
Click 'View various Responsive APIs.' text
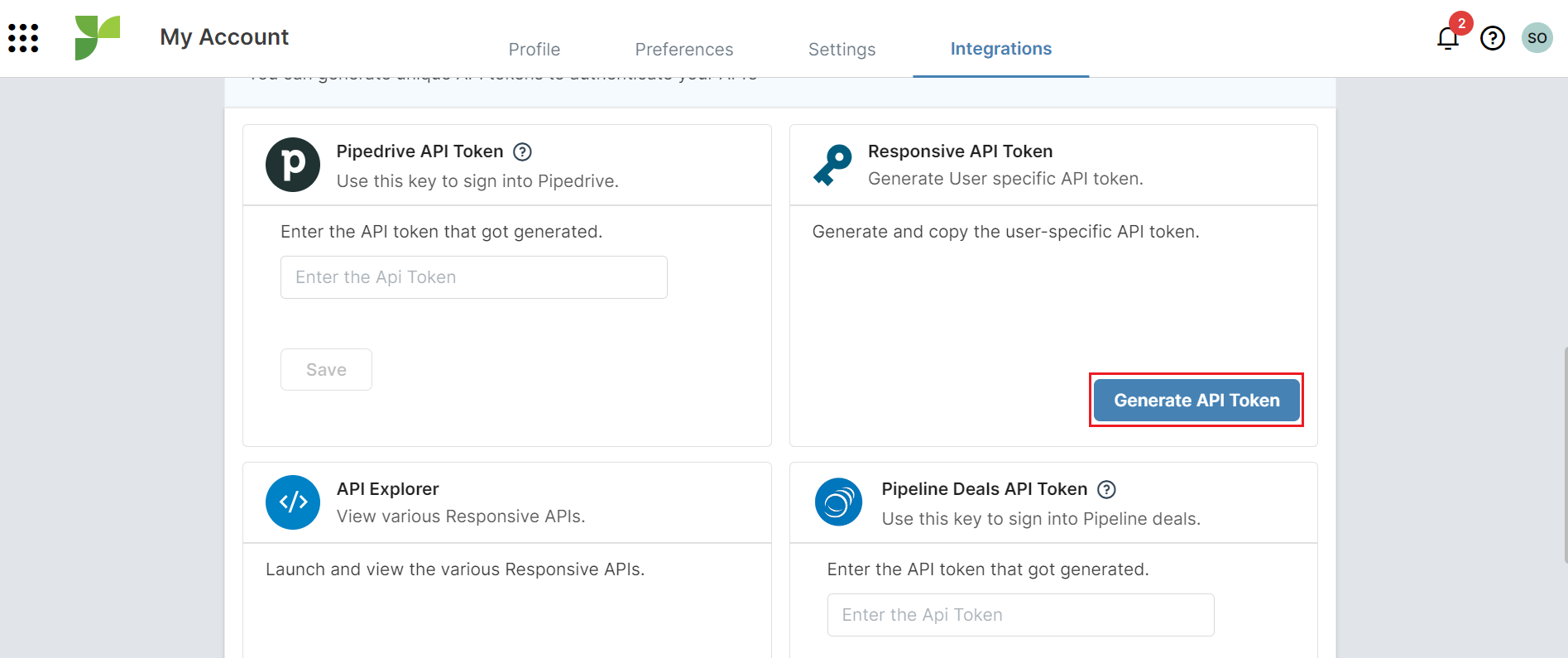461,516
